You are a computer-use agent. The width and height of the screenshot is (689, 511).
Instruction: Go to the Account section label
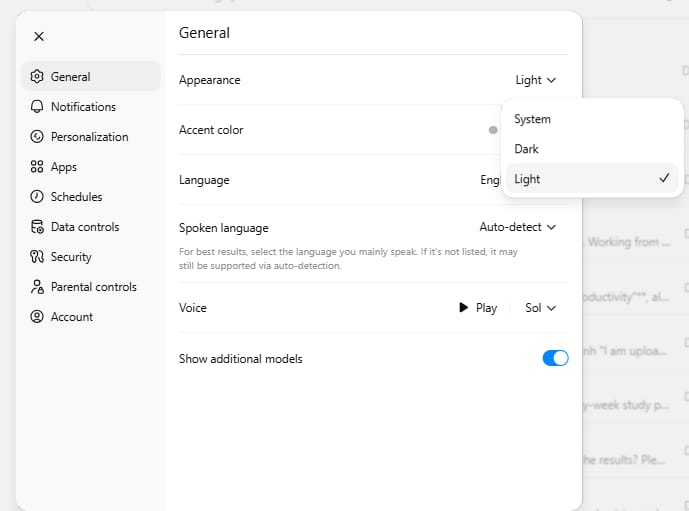(x=72, y=317)
